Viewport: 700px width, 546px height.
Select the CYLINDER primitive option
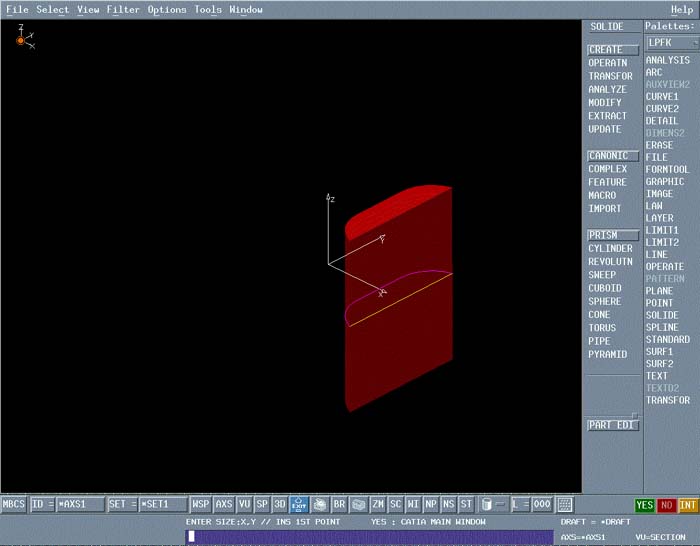pyautogui.click(x=610, y=249)
